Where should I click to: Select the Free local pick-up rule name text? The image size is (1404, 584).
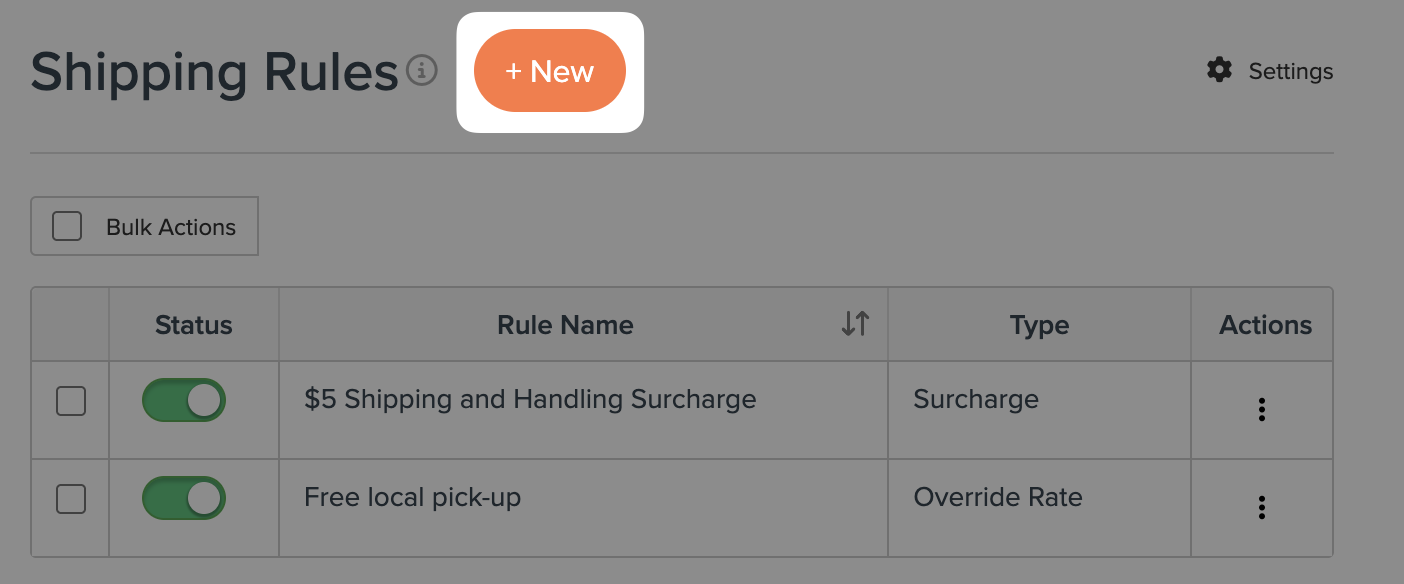(x=411, y=497)
